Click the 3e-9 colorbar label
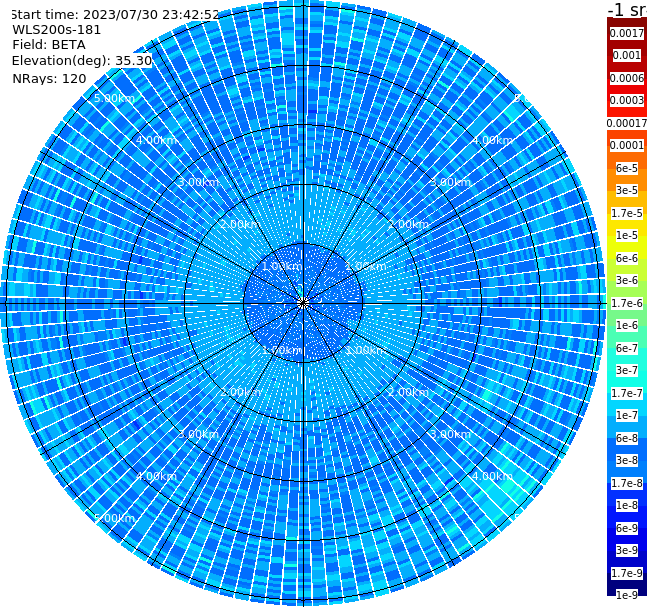This screenshot has width=647, height=607. pos(627,550)
